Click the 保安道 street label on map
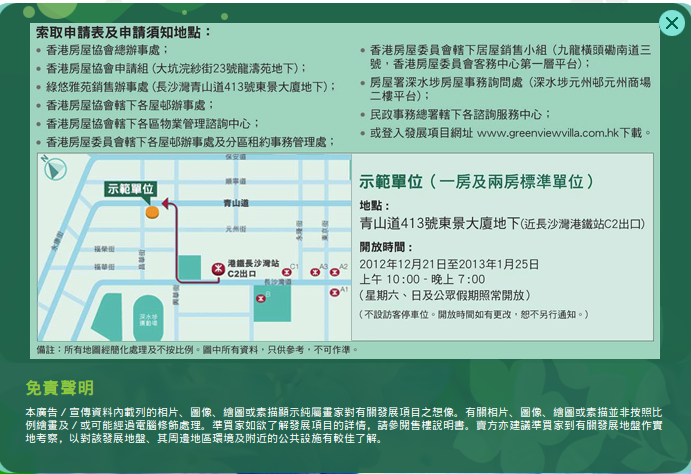Viewport: 691px width, 474px height. (236, 157)
